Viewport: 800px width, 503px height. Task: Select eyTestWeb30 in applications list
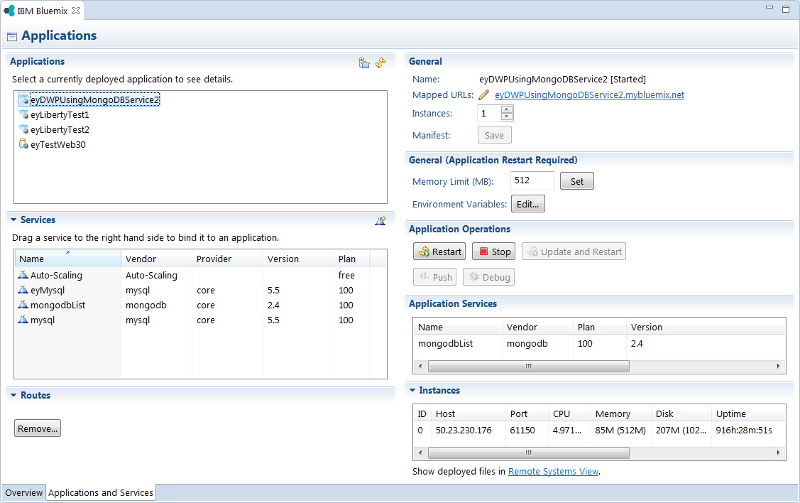58,144
